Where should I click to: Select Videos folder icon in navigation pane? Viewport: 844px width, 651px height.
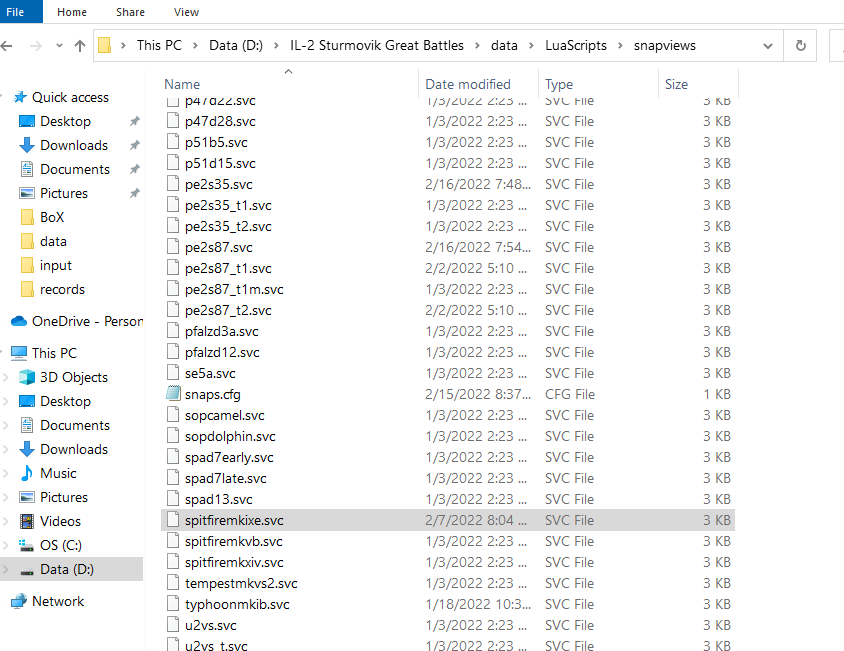point(26,521)
